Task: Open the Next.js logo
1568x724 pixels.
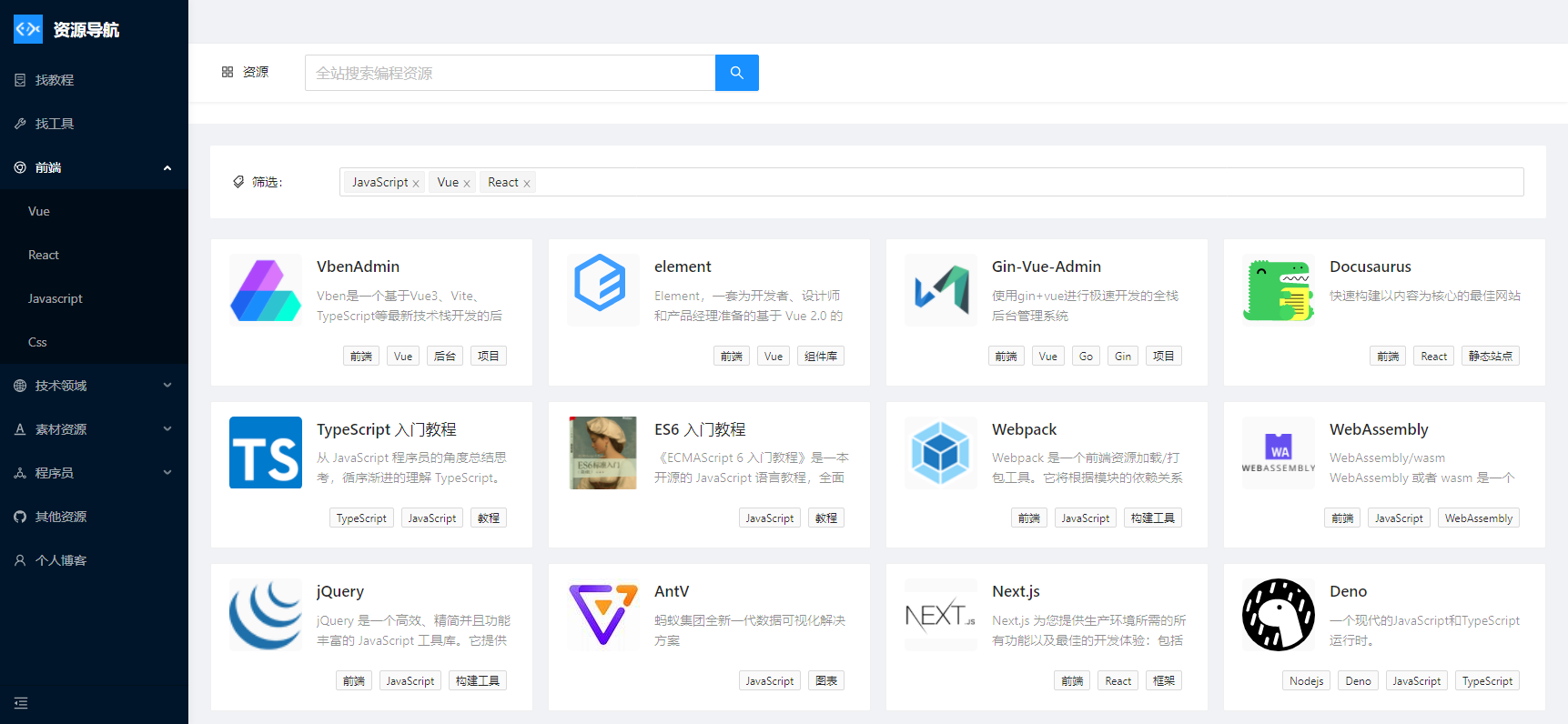Action: tap(941, 615)
